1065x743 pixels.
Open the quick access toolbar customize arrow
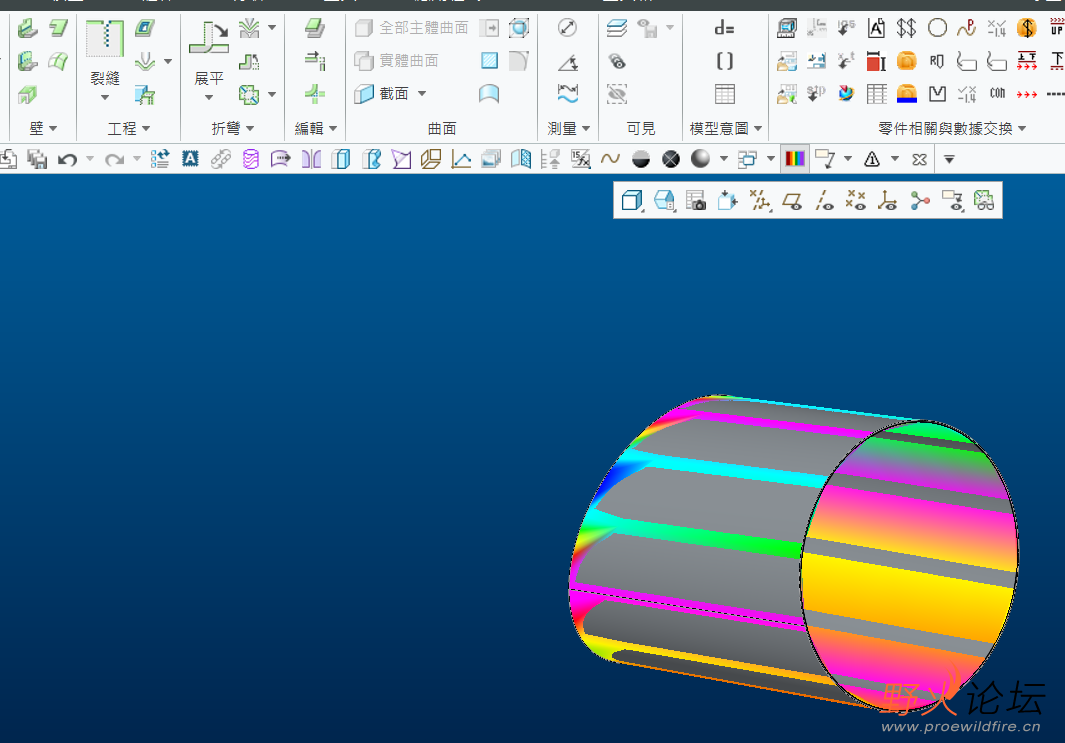[950, 160]
